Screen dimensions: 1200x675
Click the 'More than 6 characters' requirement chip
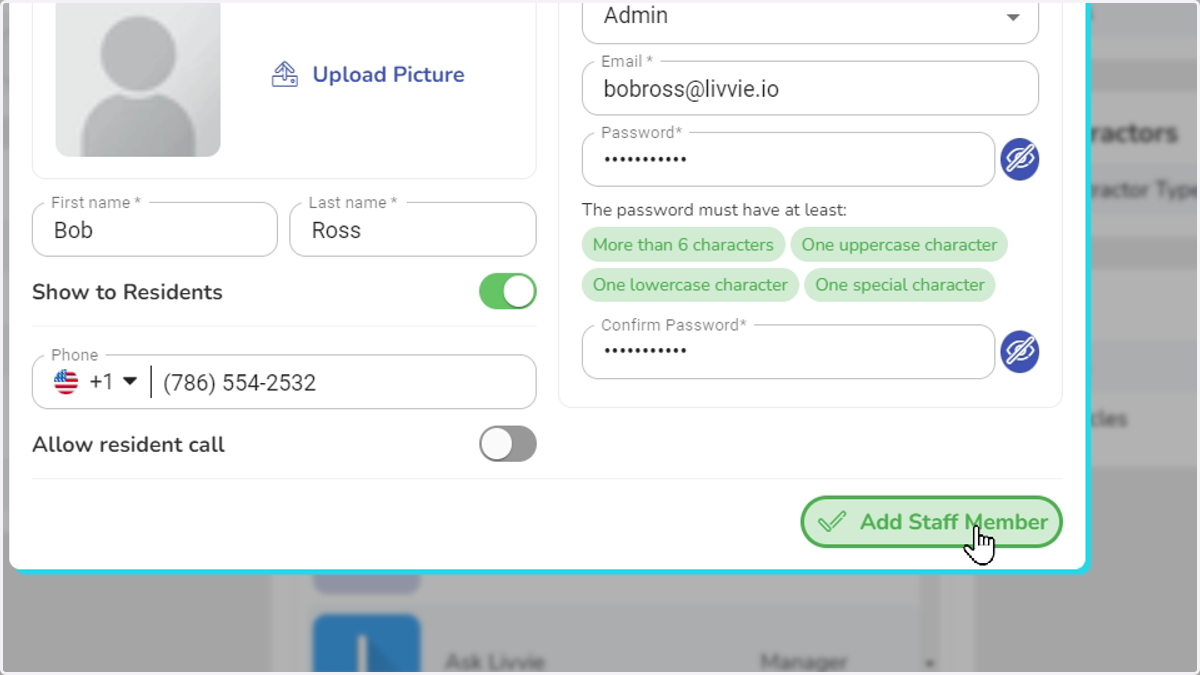point(683,245)
